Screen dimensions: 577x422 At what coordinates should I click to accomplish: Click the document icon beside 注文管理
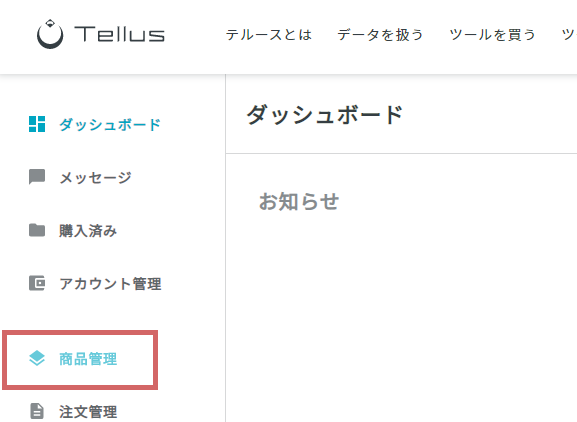pos(37,411)
